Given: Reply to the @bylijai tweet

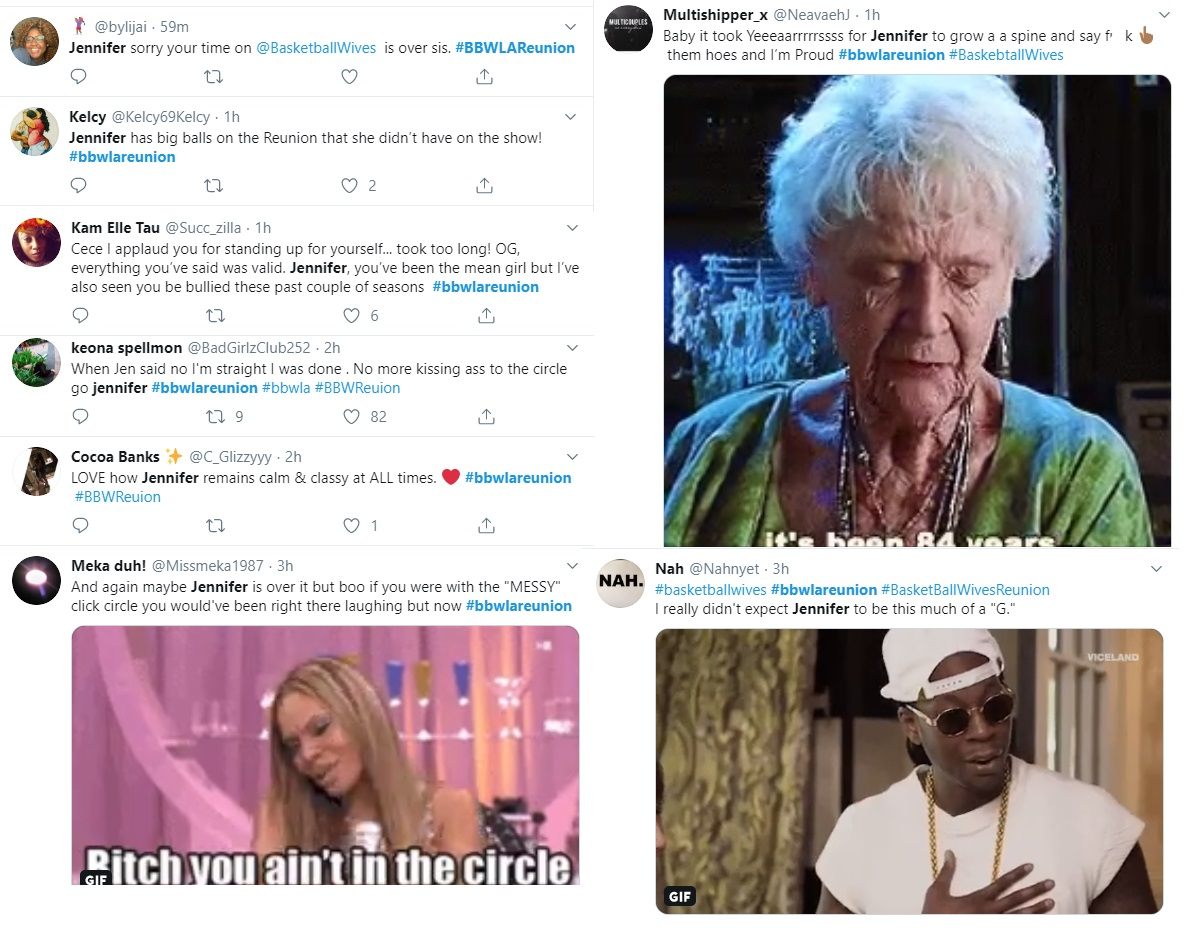Looking at the screenshot, I should pos(79,76).
